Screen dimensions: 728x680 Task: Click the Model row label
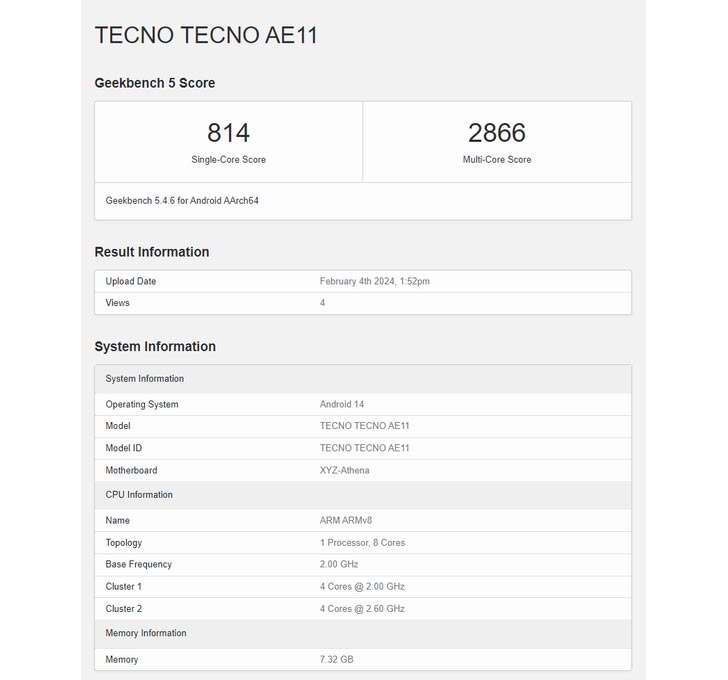[x=118, y=426]
